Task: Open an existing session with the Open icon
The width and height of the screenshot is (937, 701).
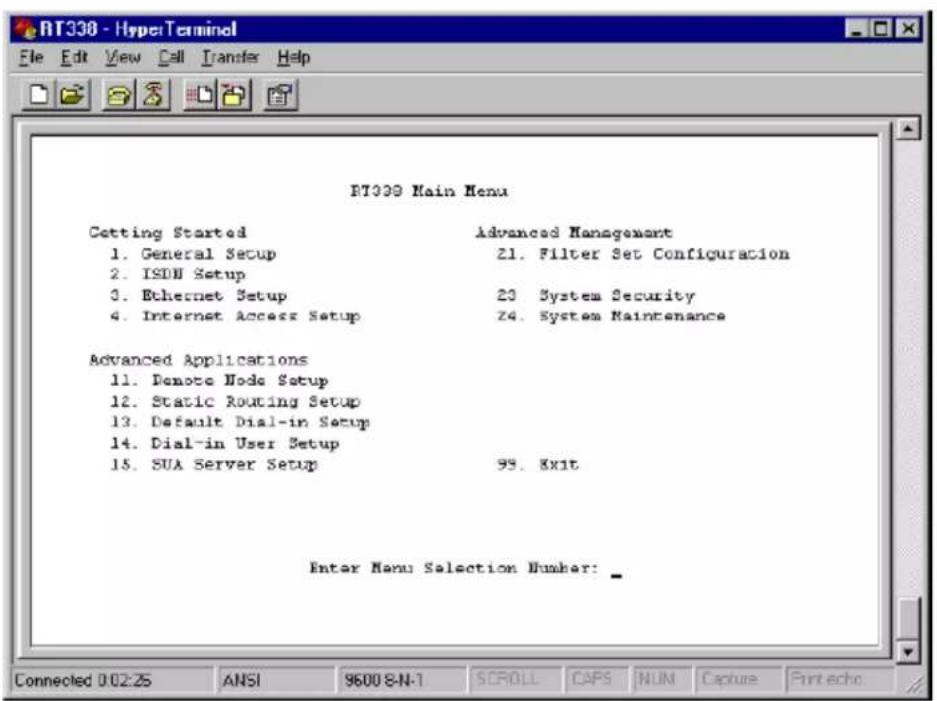Action: point(73,95)
